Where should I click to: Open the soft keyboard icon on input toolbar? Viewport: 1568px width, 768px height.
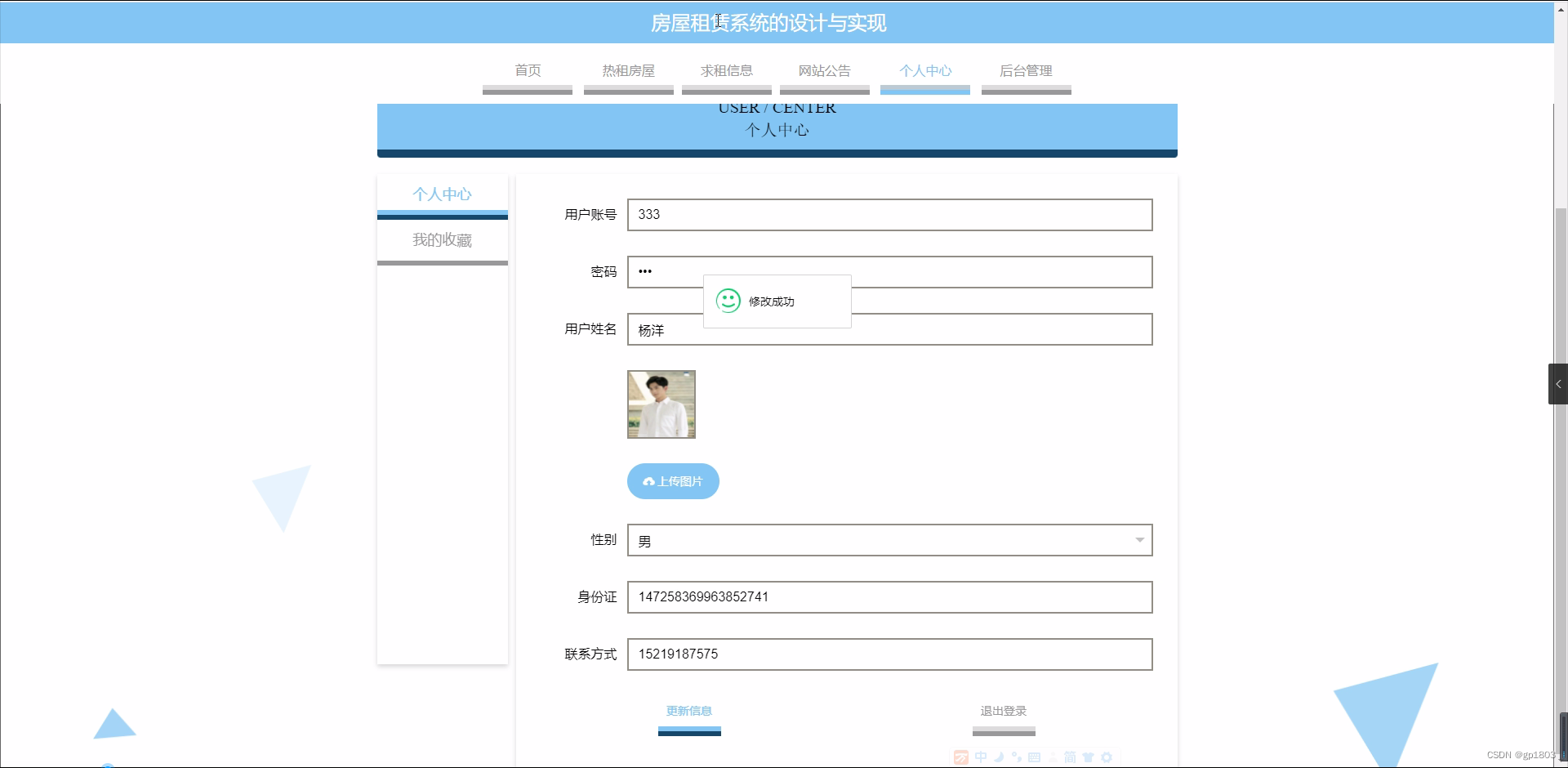1035,757
